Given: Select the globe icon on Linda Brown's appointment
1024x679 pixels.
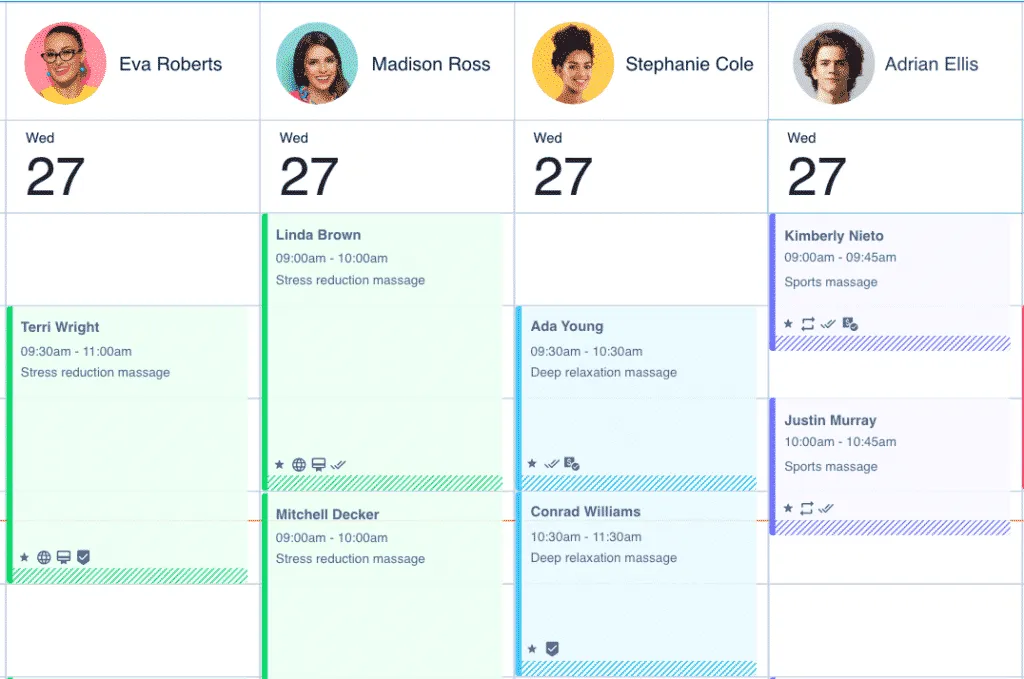Looking at the screenshot, I should (x=298, y=464).
